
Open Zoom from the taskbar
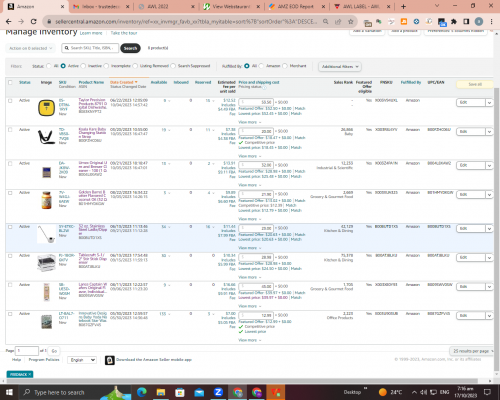(x=218, y=392)
